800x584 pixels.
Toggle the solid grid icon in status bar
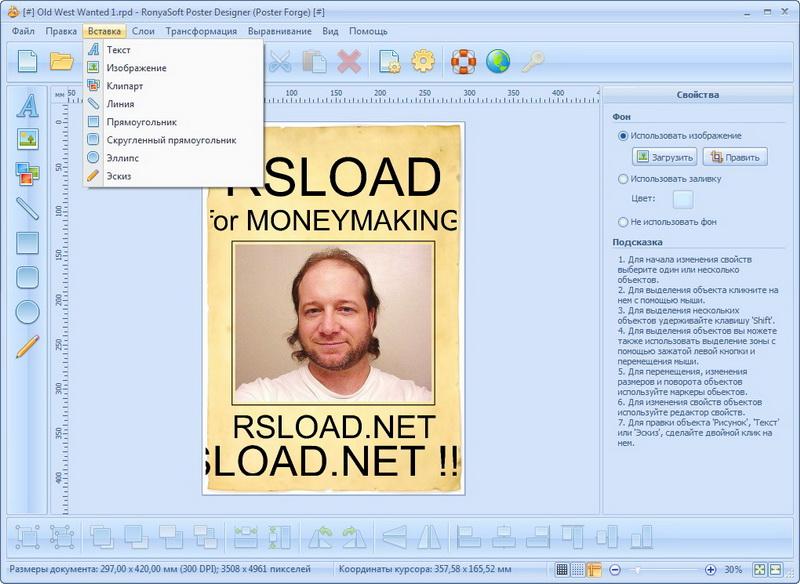[562, 569]
